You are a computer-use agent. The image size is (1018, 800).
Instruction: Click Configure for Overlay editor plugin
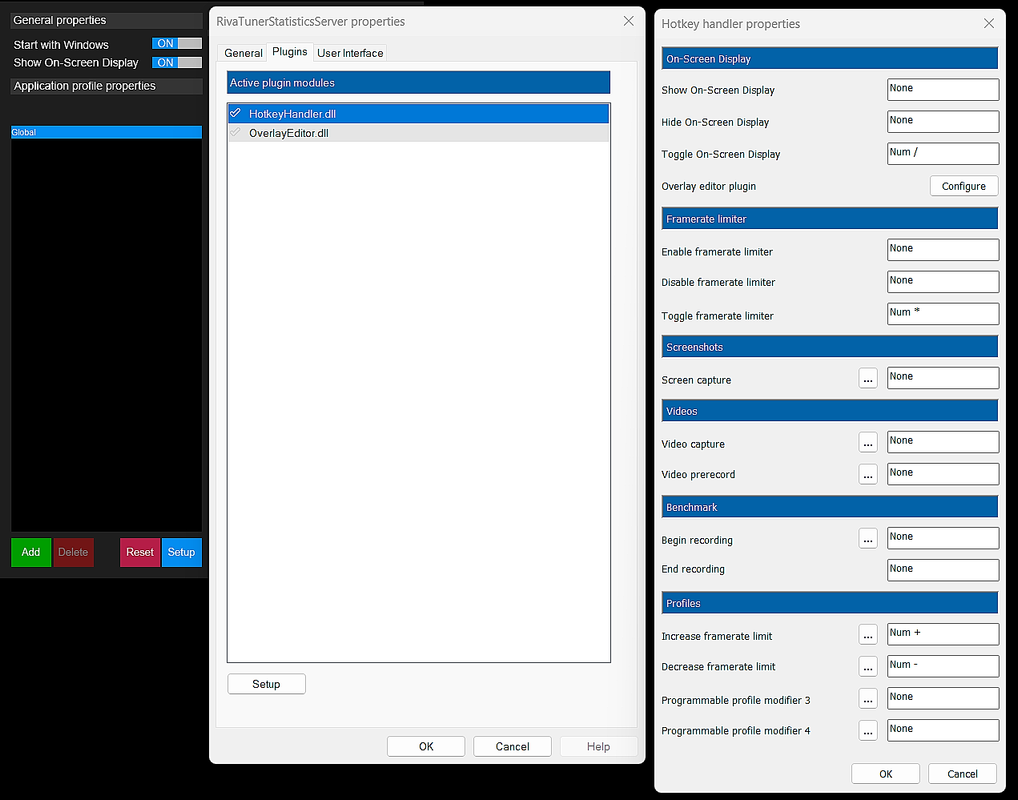[x=963, y=186]
